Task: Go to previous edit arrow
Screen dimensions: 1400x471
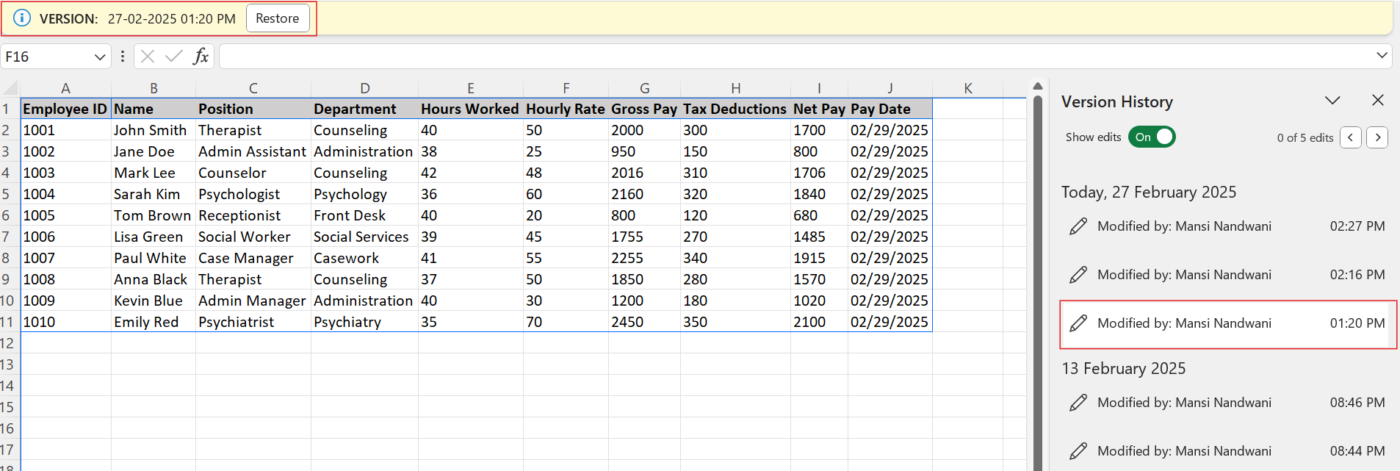Action: [1350, 137]
